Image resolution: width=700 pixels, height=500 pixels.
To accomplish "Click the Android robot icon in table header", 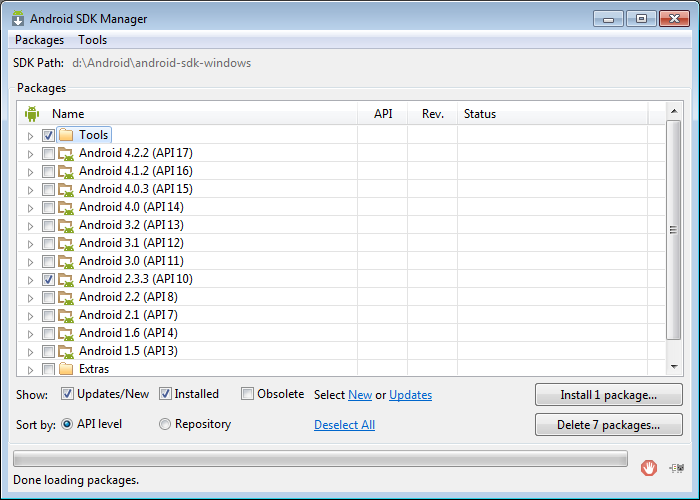I will [x=32, y=114].
